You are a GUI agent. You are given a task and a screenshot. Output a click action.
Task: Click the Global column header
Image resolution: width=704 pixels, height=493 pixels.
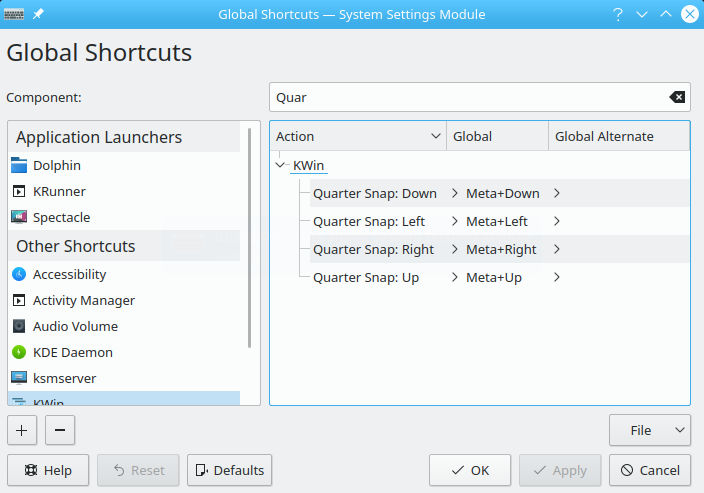[497, 136]
